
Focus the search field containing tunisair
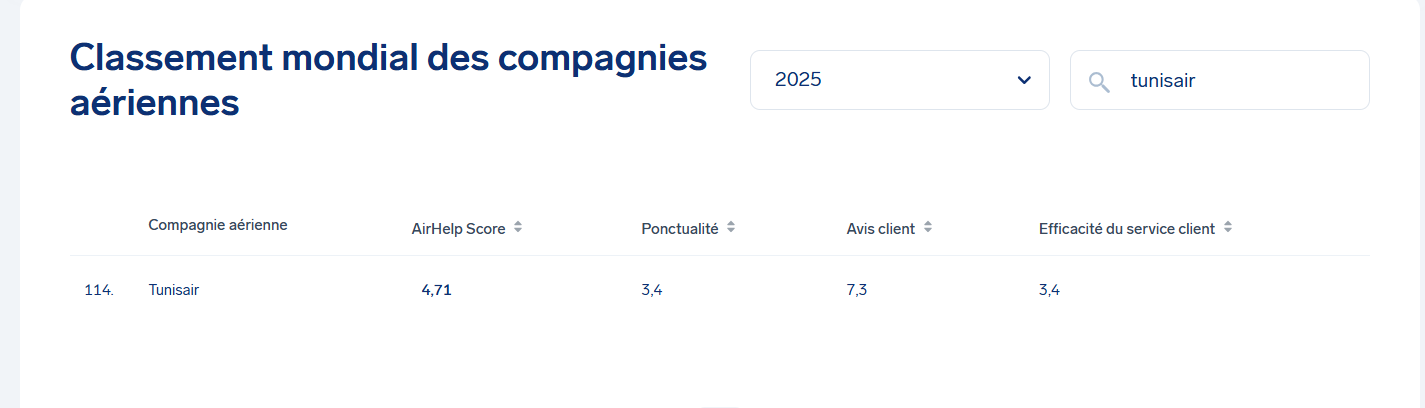(1240, 81)
